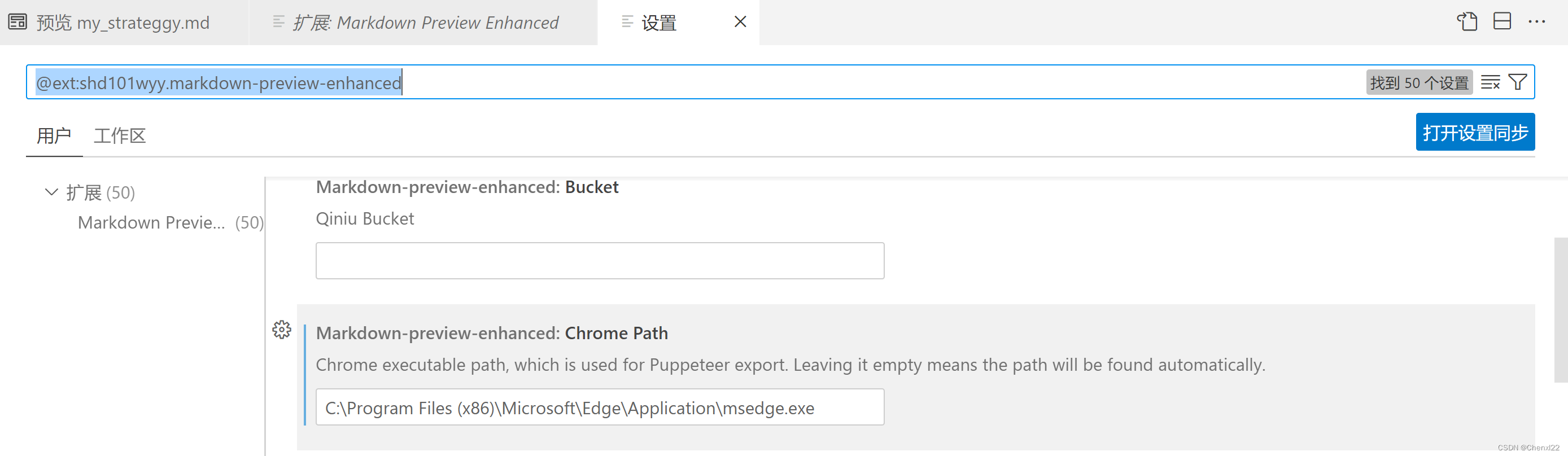
Task: Clear the settings search input
Action: click(1491, 82)
